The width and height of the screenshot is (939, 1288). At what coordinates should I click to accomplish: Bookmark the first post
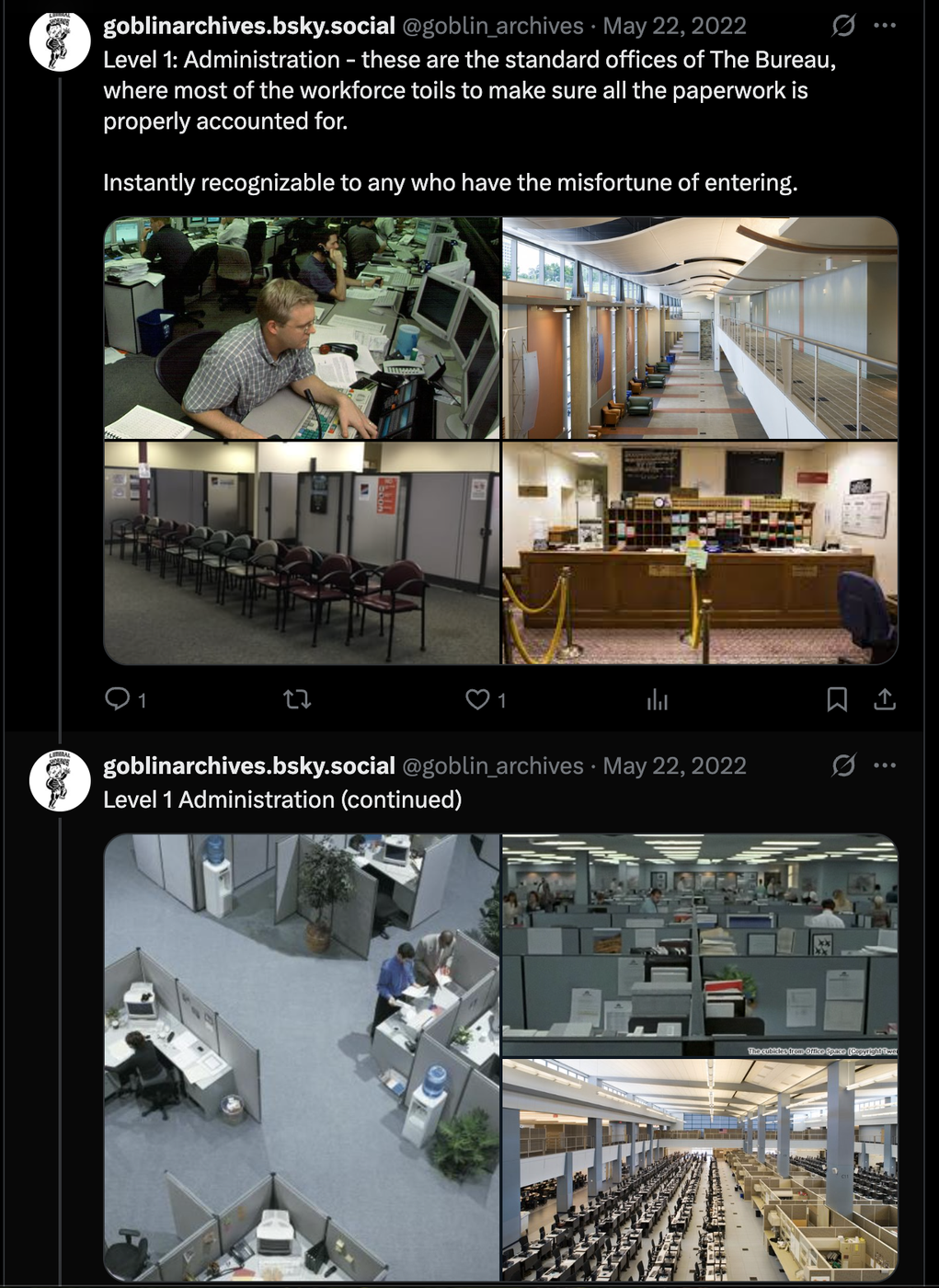(x=837, y=699)
